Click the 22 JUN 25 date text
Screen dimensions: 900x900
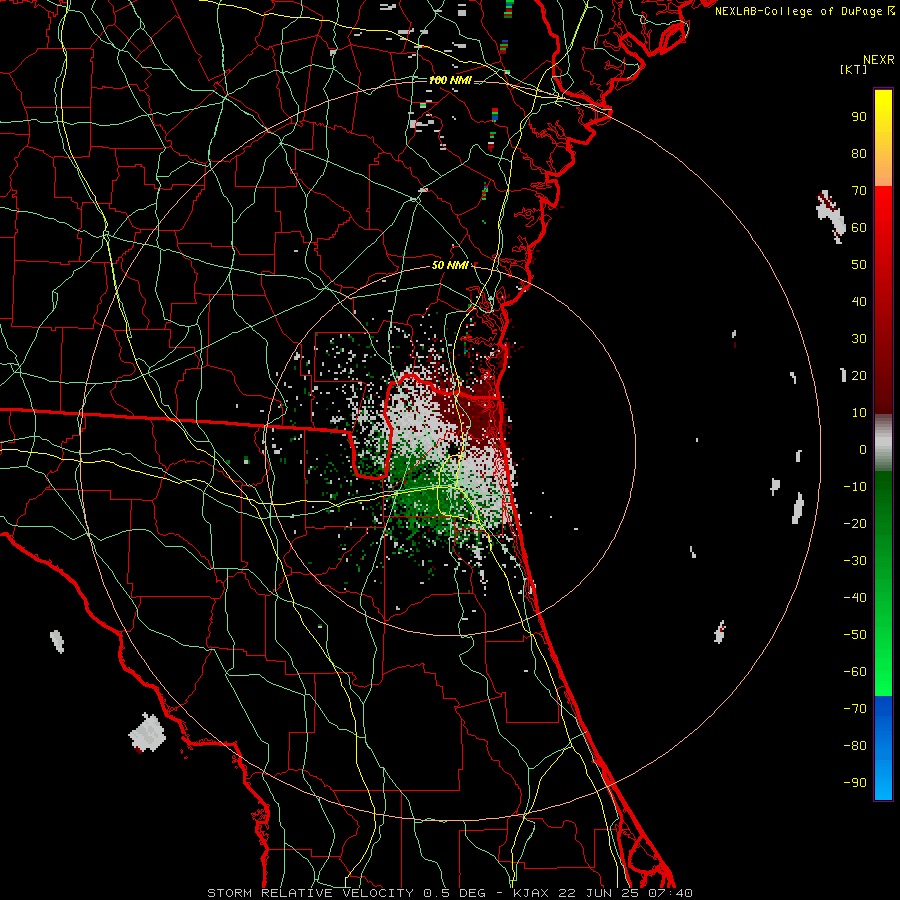[x=599, y=893]
